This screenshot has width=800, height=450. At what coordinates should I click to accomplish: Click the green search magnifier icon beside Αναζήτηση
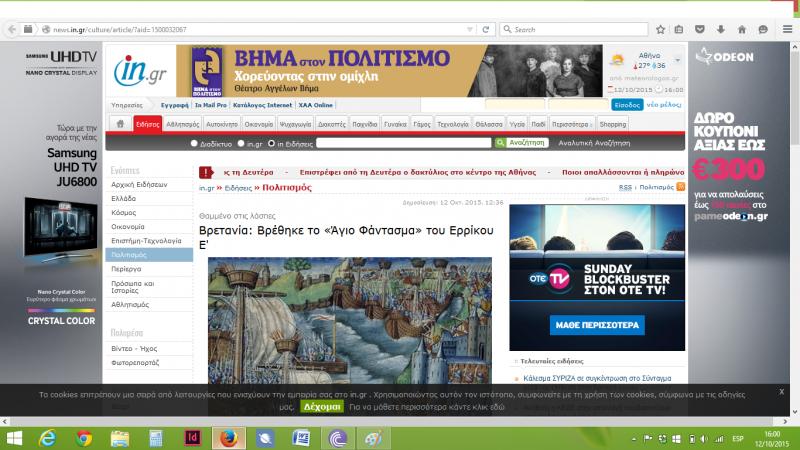click(500, 143)
